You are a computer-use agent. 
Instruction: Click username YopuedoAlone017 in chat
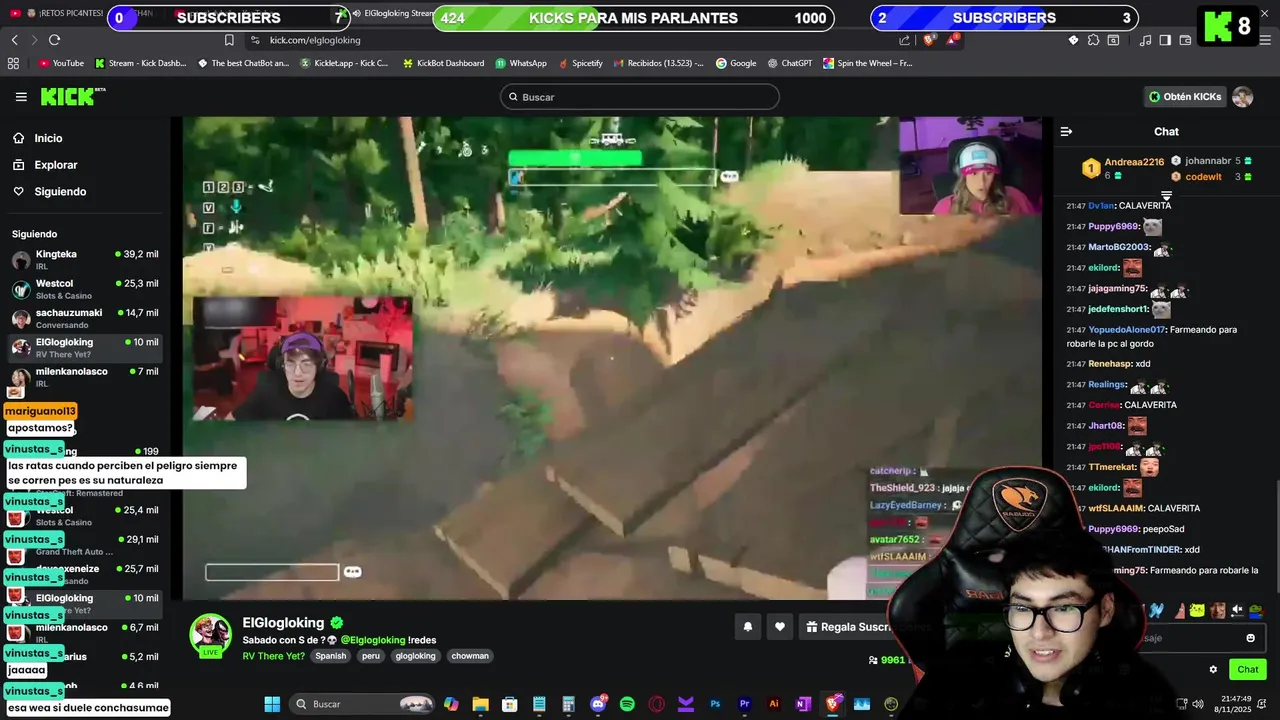1127,330
